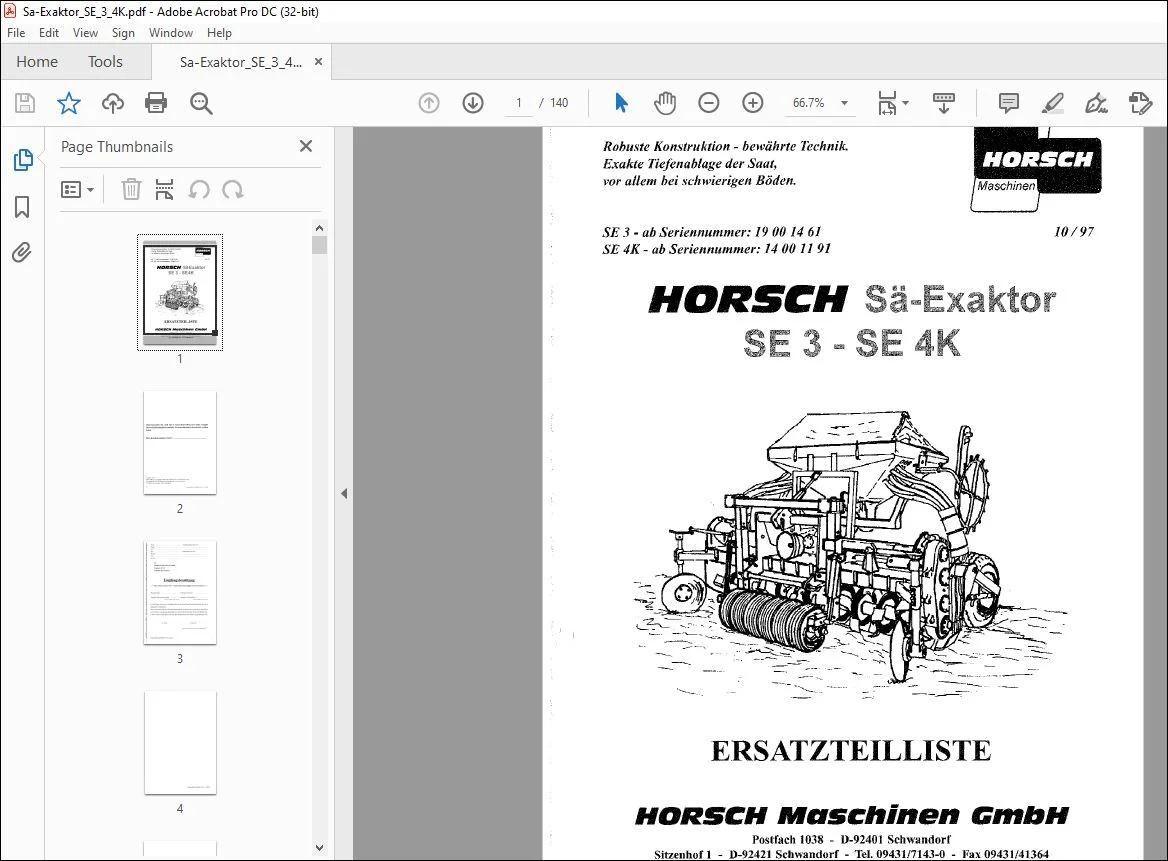1168x861 pixels.
Task: Close the Sa-Exaktor document tab
Action: click(318, 62)
